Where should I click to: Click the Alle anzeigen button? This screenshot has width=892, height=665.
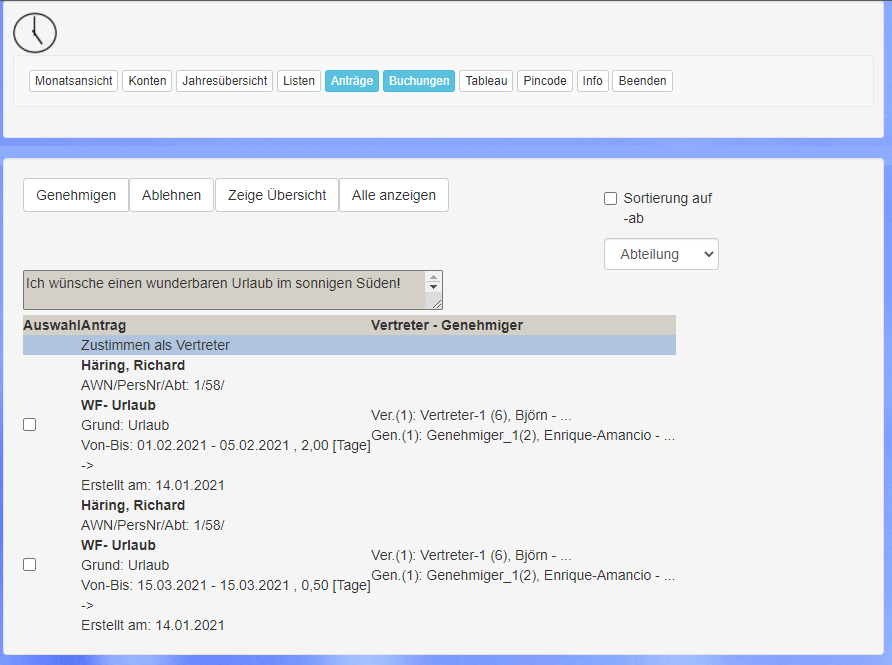point(394,195)
